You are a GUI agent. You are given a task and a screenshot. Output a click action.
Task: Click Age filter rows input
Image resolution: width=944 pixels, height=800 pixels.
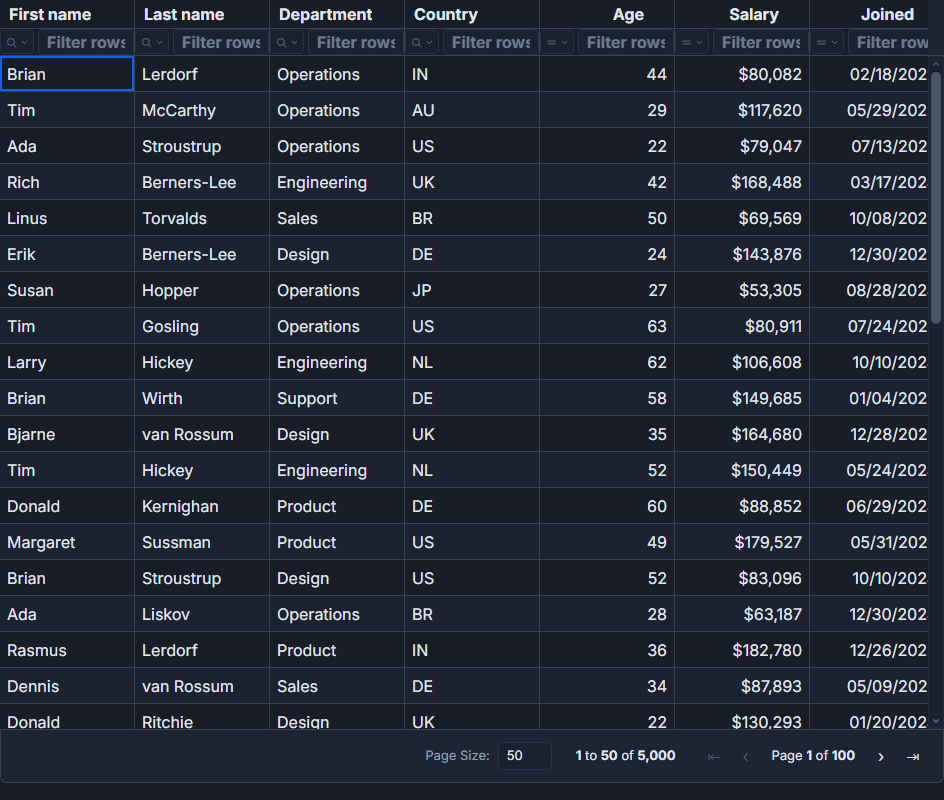[625, 43]
